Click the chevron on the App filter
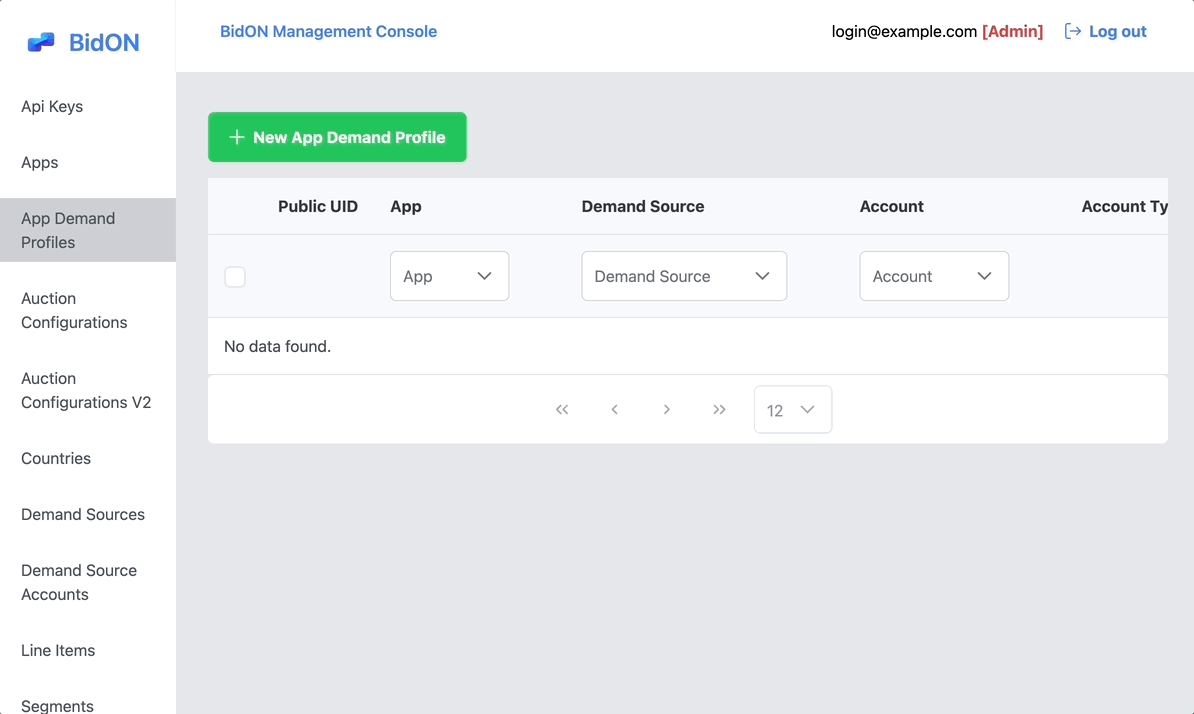The width and height of the screenshot is (1194, 714). 486,276
